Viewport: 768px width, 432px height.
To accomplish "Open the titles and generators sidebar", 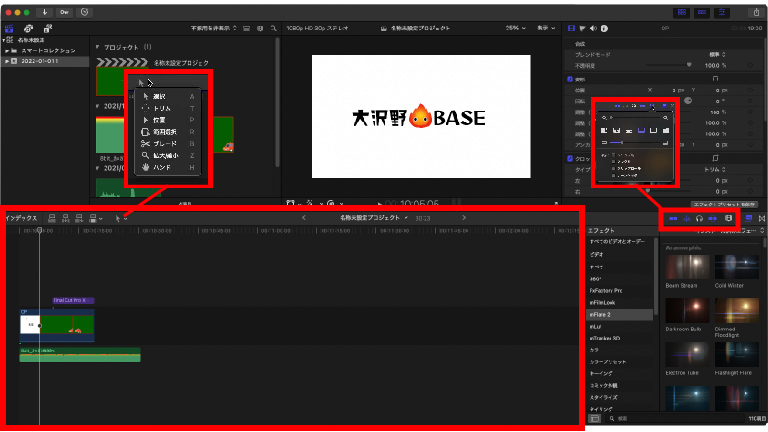I will [48, 29].
